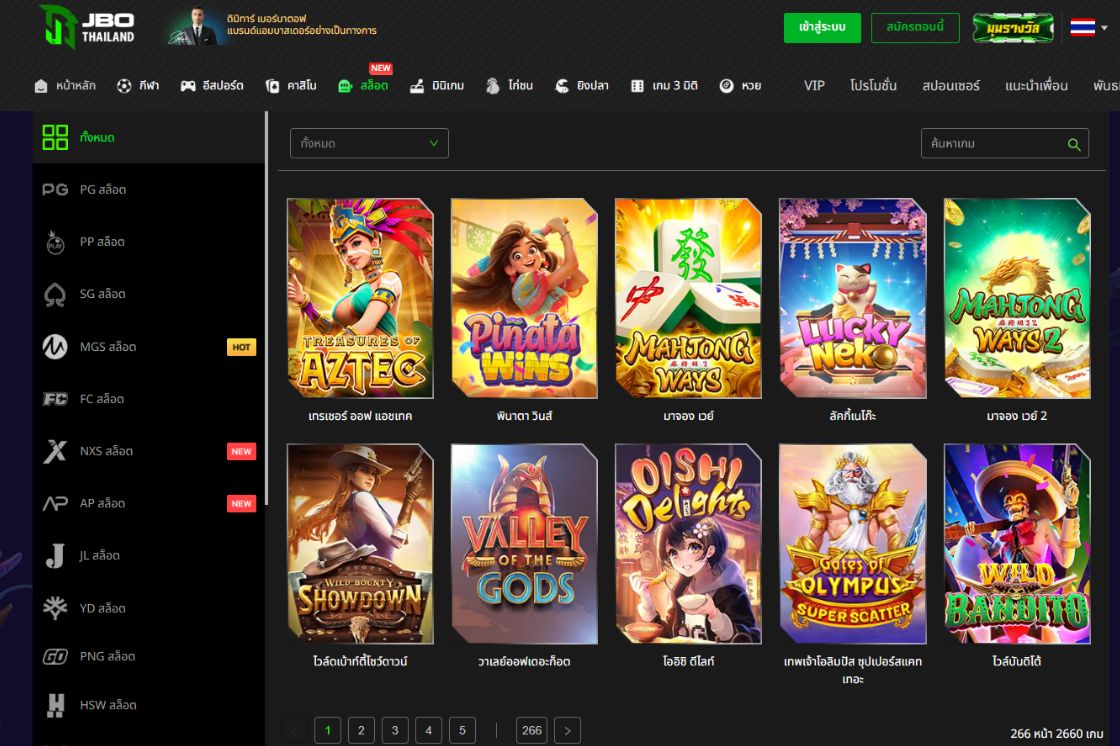Image resolution: width=1120 pixels, height=746 pixels.
Task: Open the Treasures of Aztec game thumbnail
Action: pos(360,298)
